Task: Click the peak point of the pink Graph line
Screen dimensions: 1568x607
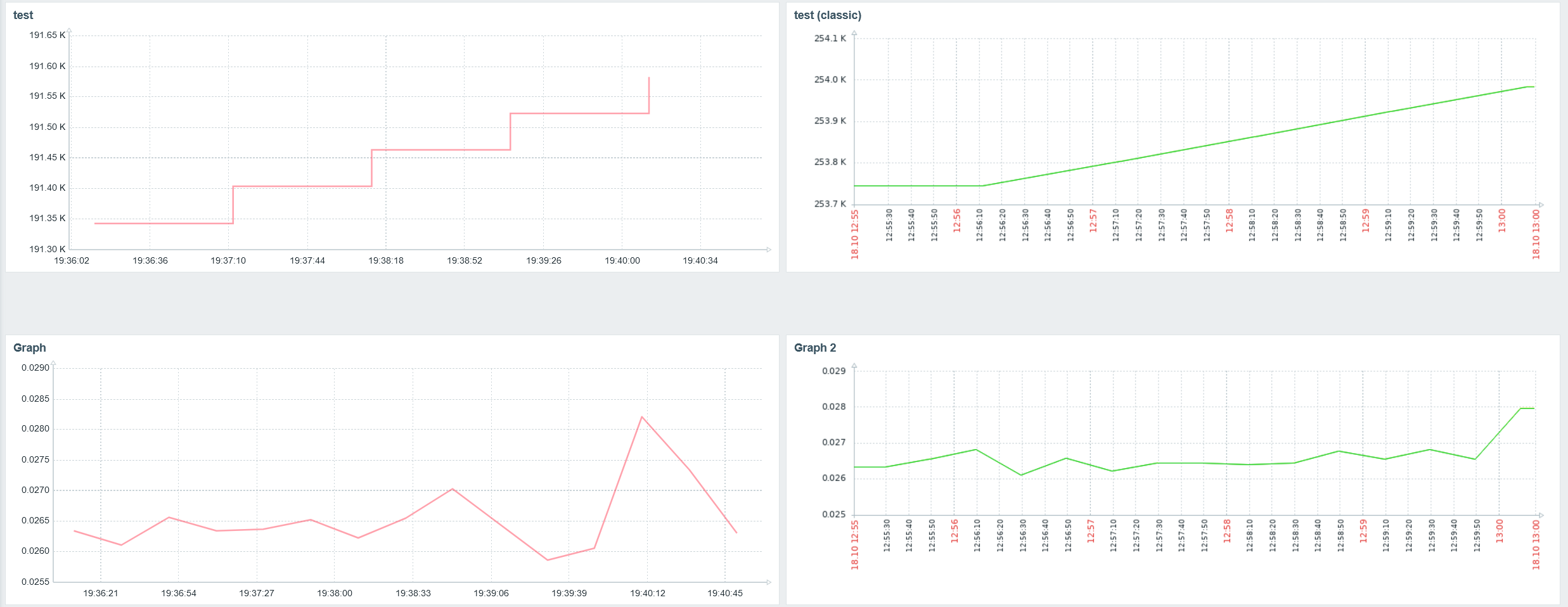Action: [x=642, y=417]
